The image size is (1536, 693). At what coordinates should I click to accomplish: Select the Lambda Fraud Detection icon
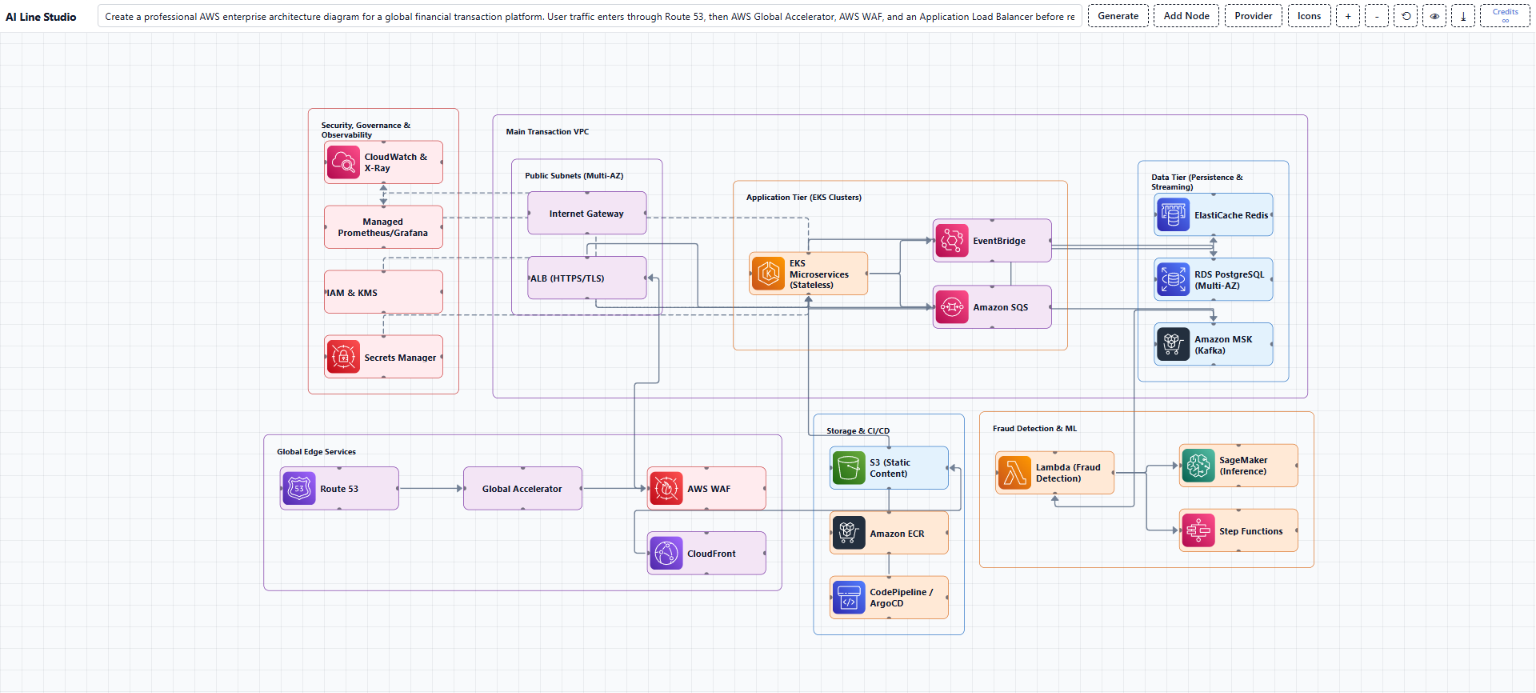coord(1015,472)
